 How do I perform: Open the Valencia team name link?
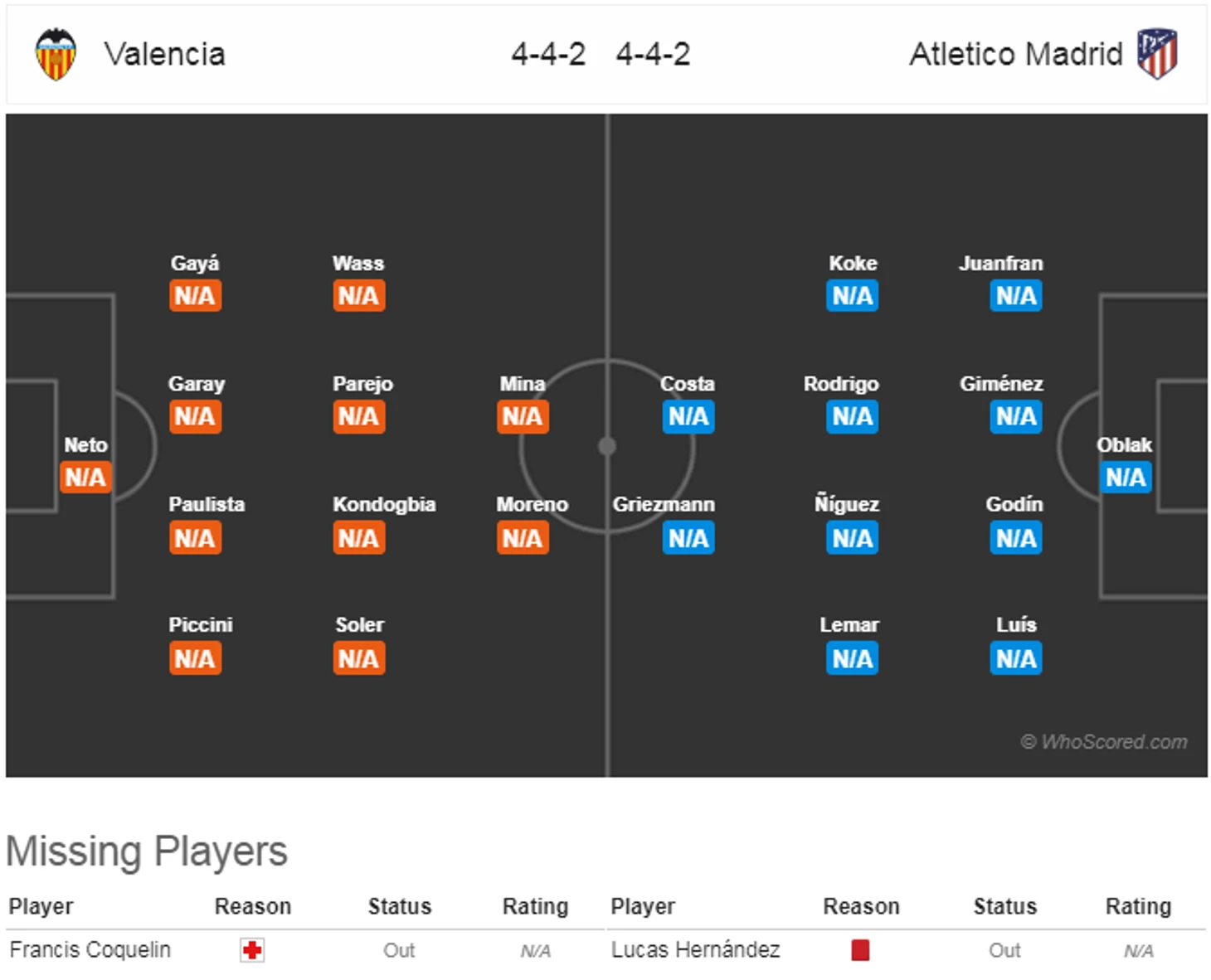click(164, 55)
